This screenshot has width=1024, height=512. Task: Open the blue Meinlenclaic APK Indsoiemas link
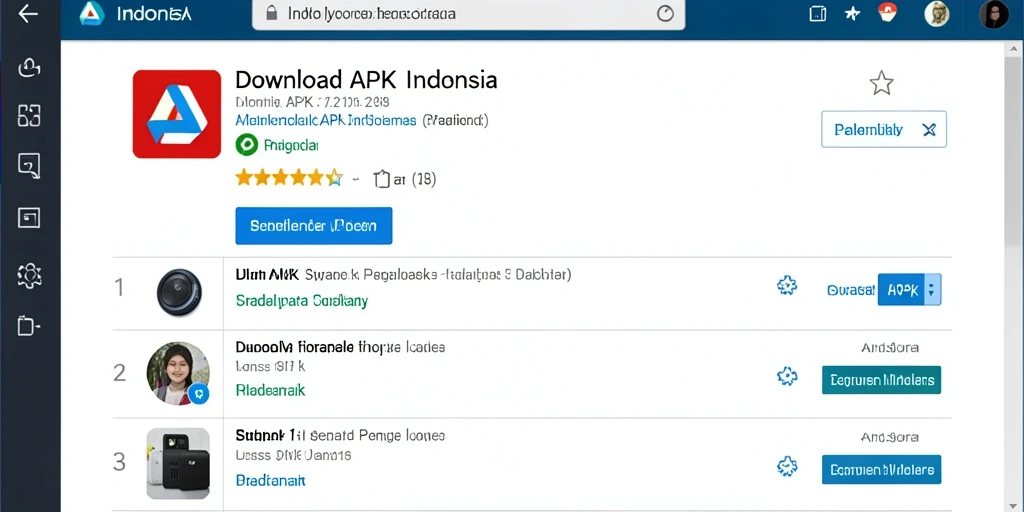point(325,121)
